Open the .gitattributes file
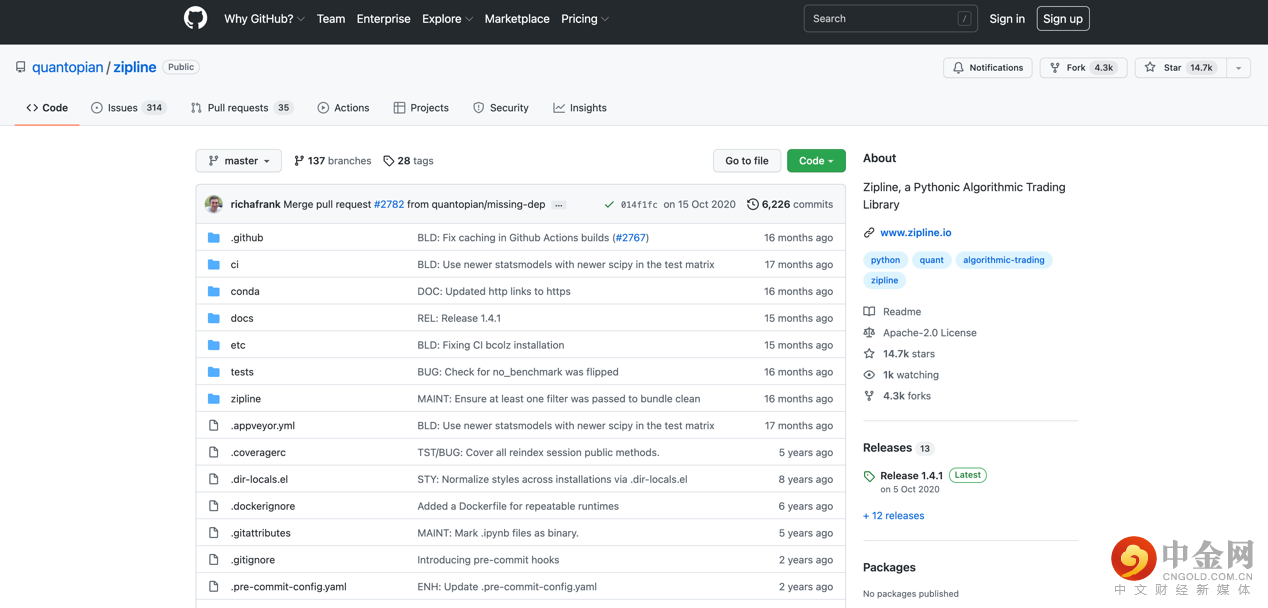The image size is (1268, 608). (261, 533)
